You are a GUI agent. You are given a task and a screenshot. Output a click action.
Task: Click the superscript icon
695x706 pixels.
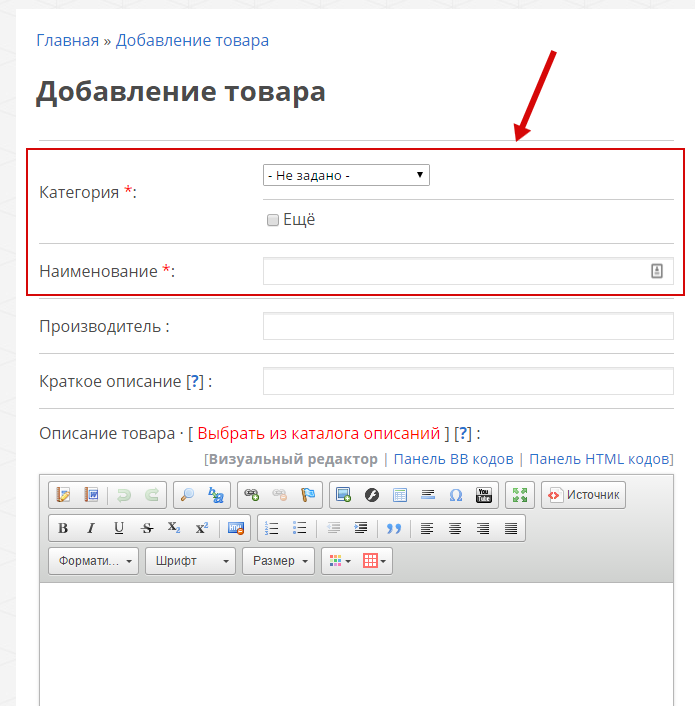(x=202, y=528)
